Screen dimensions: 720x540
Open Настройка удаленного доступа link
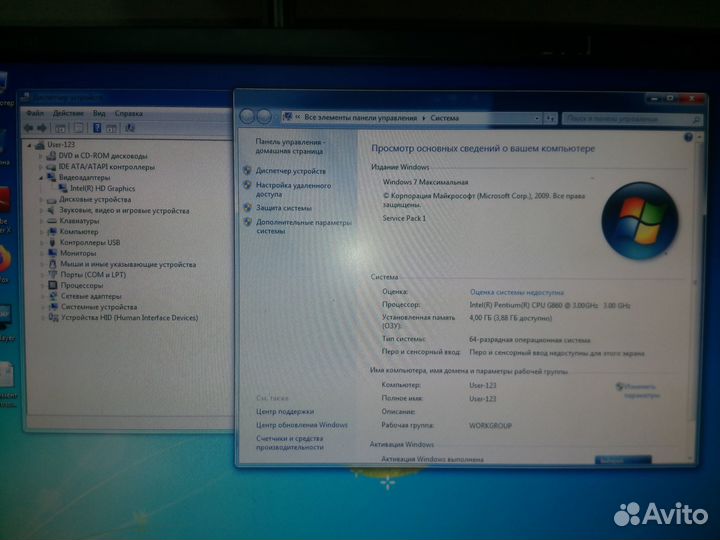pos(293,190)
